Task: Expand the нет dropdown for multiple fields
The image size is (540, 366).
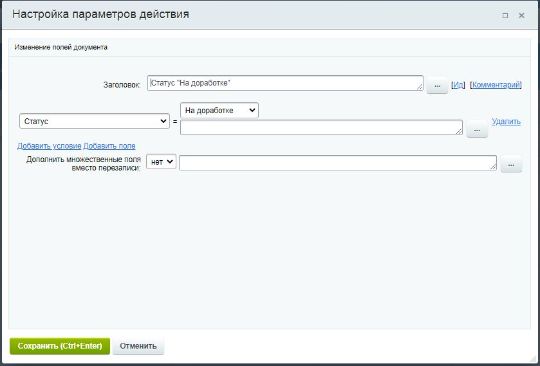Action: [x=161, y=162]
